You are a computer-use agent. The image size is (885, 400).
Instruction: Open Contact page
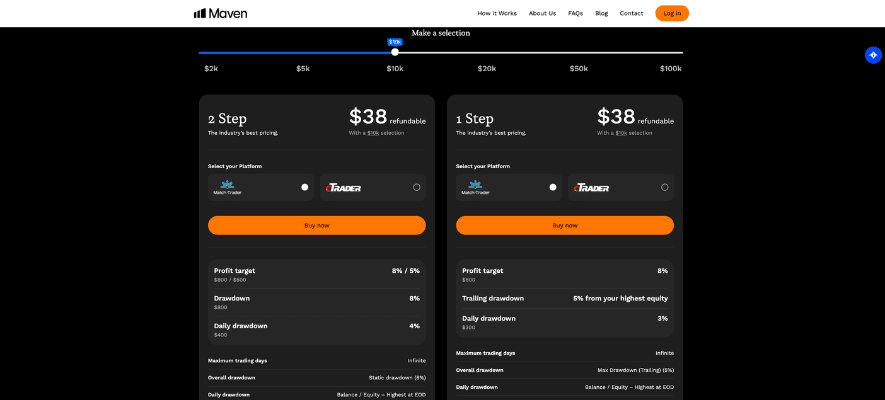click(631, 14)
